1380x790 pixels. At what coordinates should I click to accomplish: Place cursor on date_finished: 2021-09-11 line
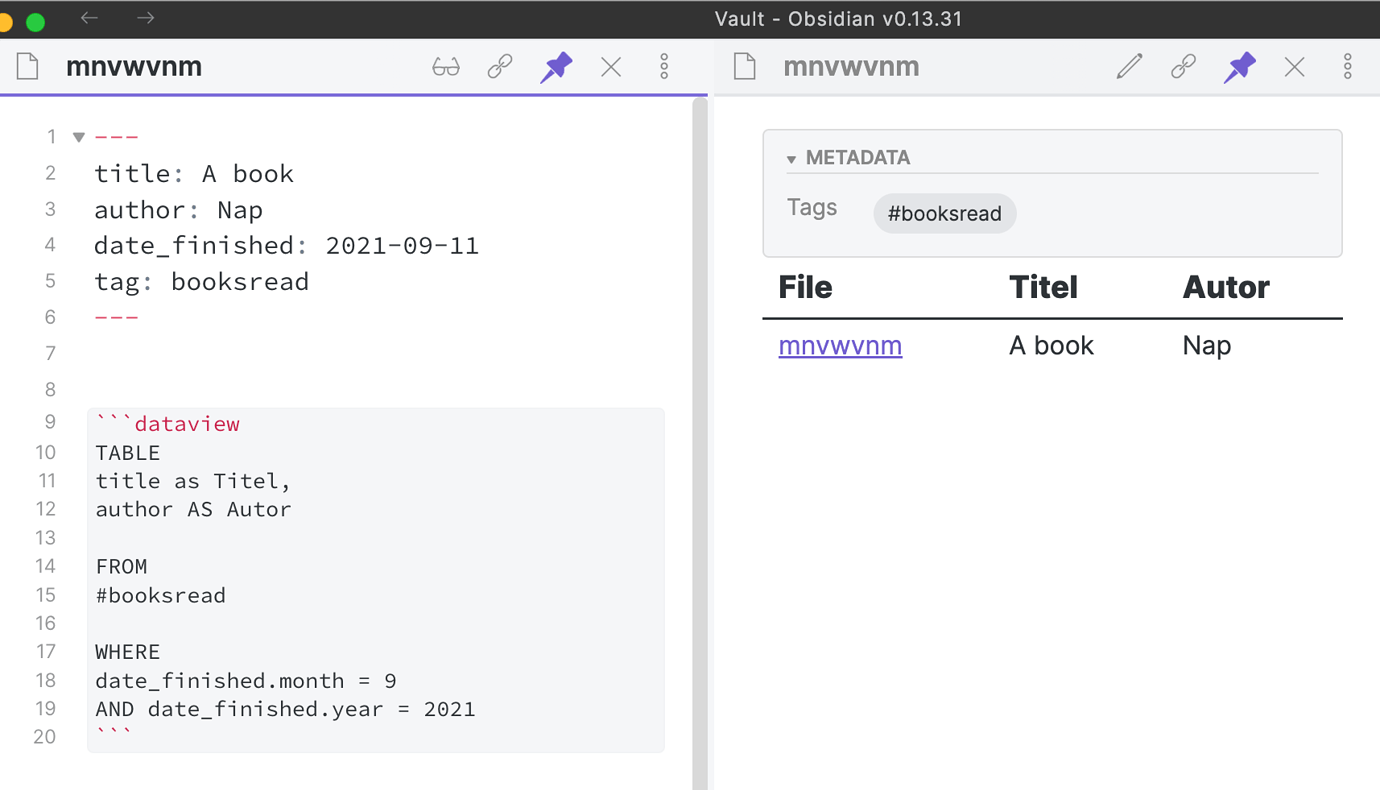click(x=286, y=245)
